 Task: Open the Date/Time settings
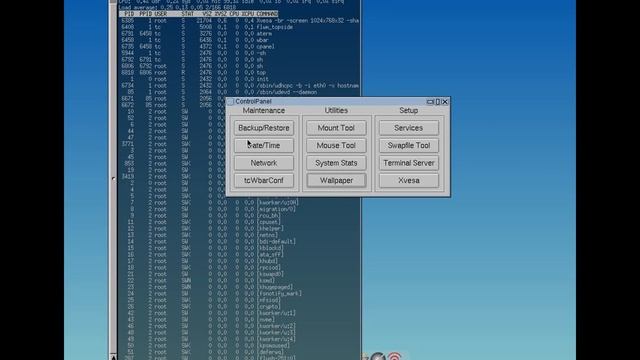point(264,145)
